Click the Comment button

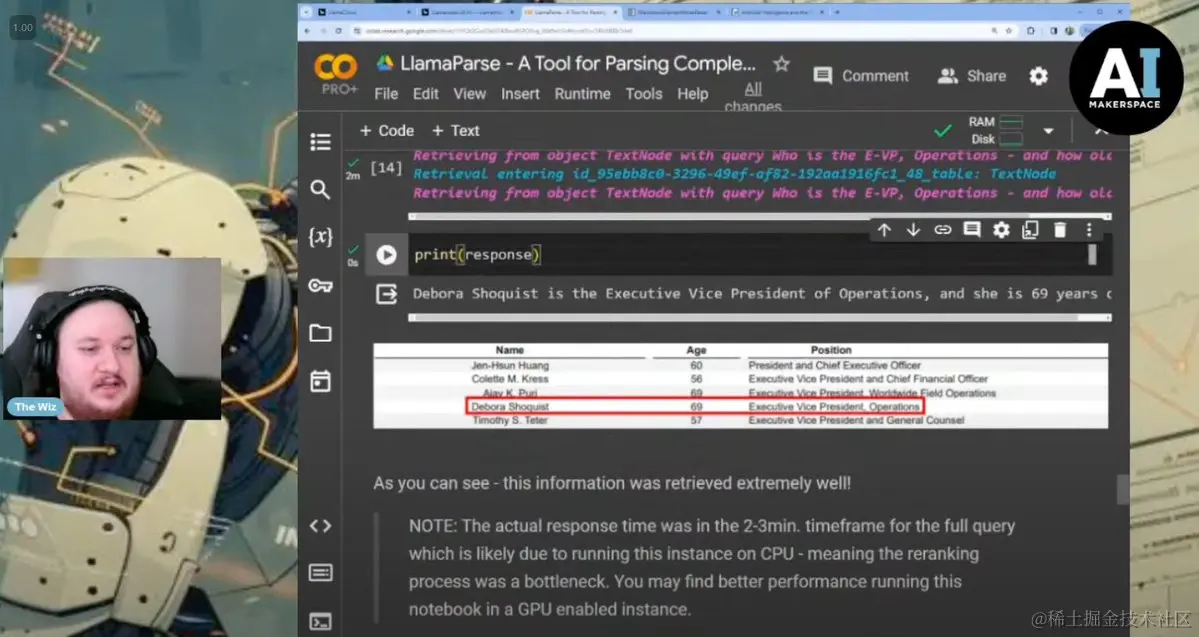(861, 76)
